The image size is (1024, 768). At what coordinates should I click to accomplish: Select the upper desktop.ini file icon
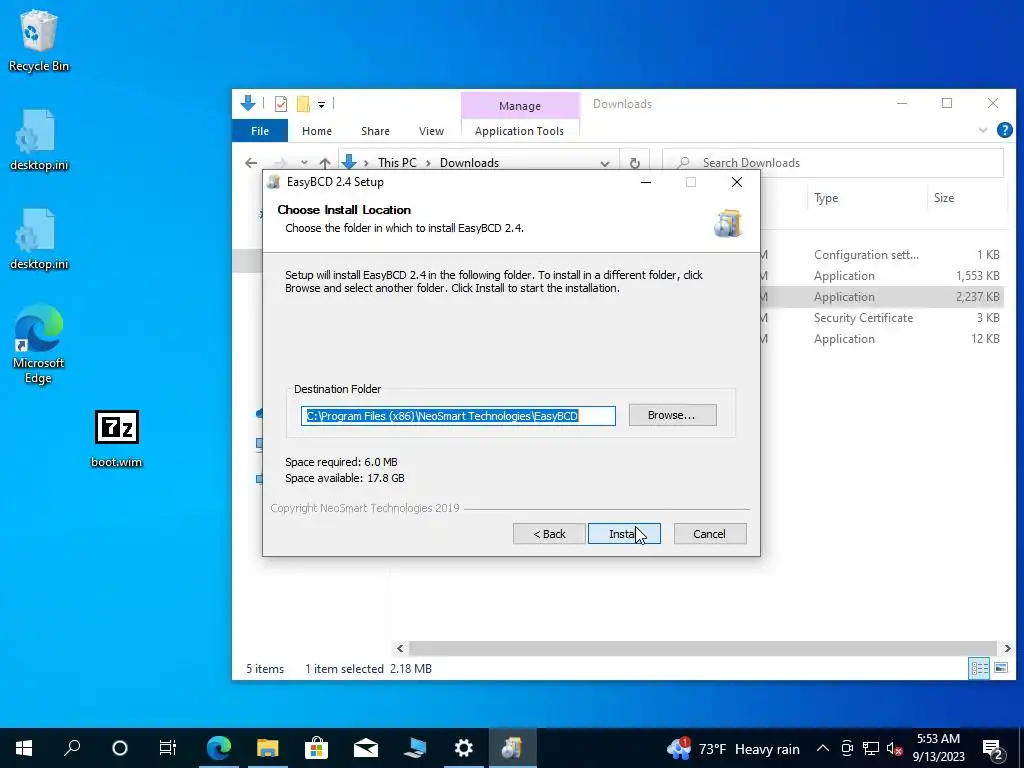click(x=38, y=140)
